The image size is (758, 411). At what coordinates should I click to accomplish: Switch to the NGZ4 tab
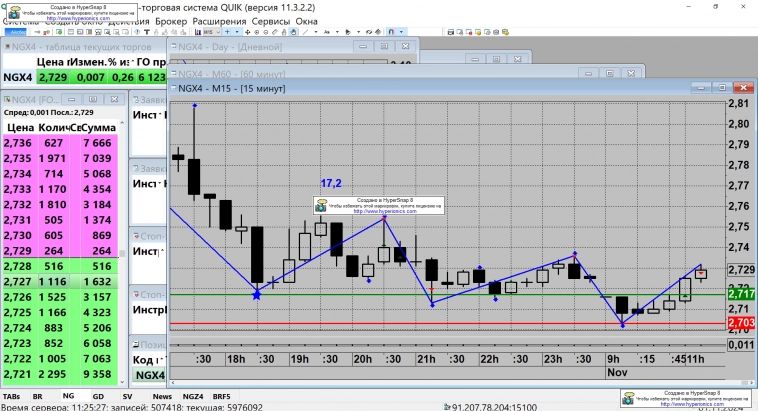pos(194,397)
